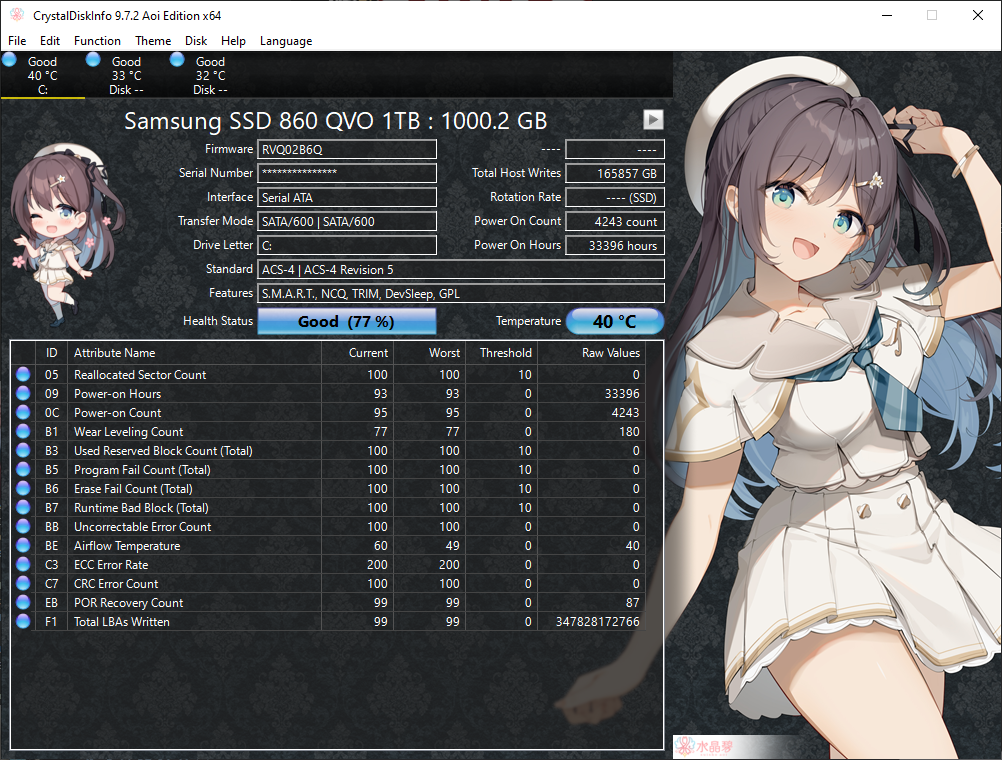
Task: Click status orb for POR Recovery Count
Action: coord(23,602)
